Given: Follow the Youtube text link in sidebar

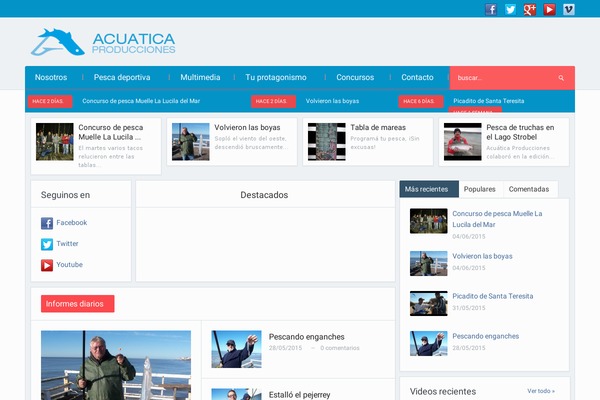Looking at the screenshot, I should [69, 264].
